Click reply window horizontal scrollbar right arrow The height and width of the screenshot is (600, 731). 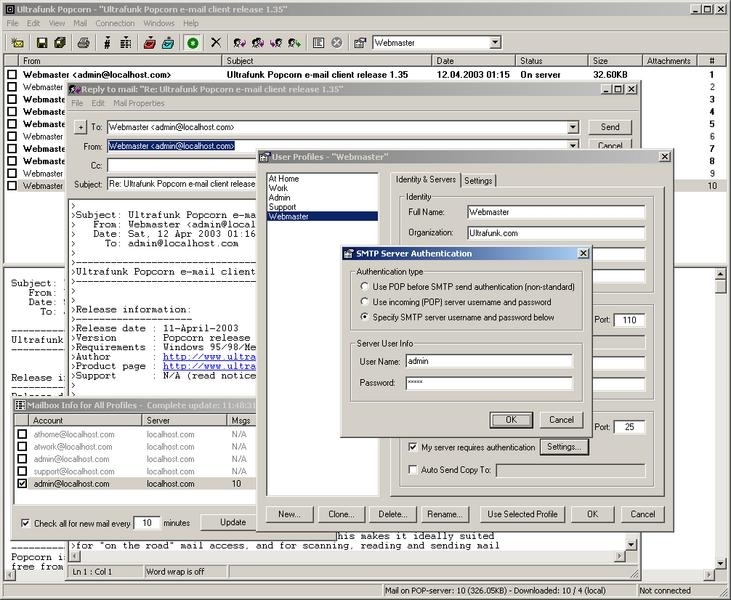[620, 556]
